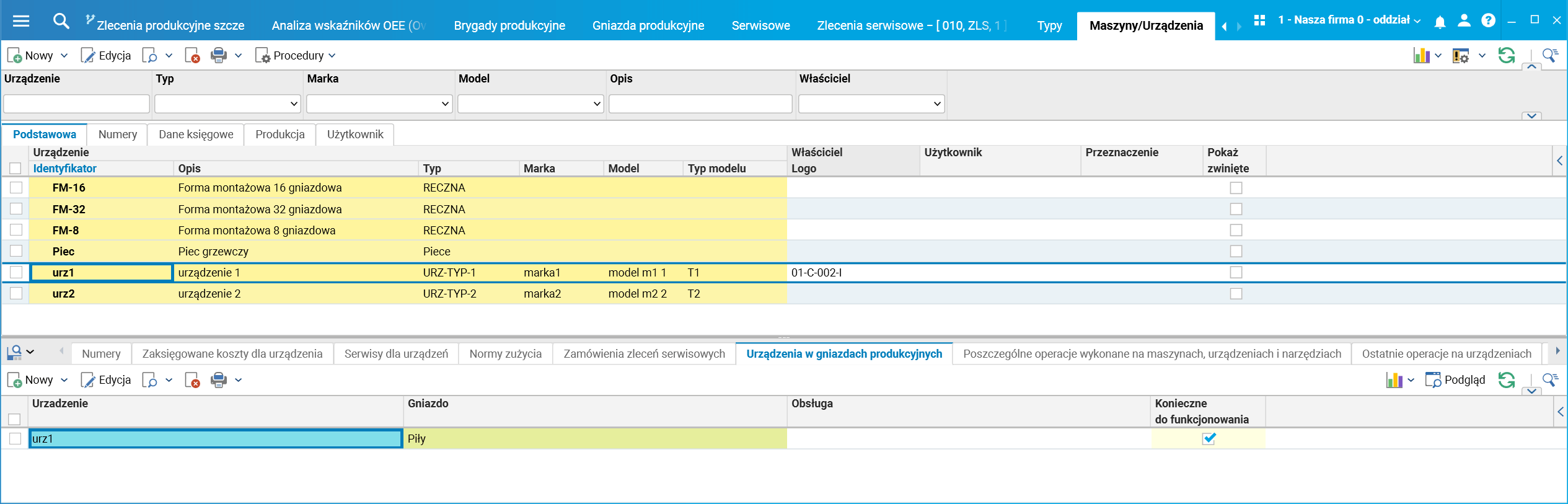Click the help question mark icon
Screen dimensions: 1568x504
coord(1488,20)
